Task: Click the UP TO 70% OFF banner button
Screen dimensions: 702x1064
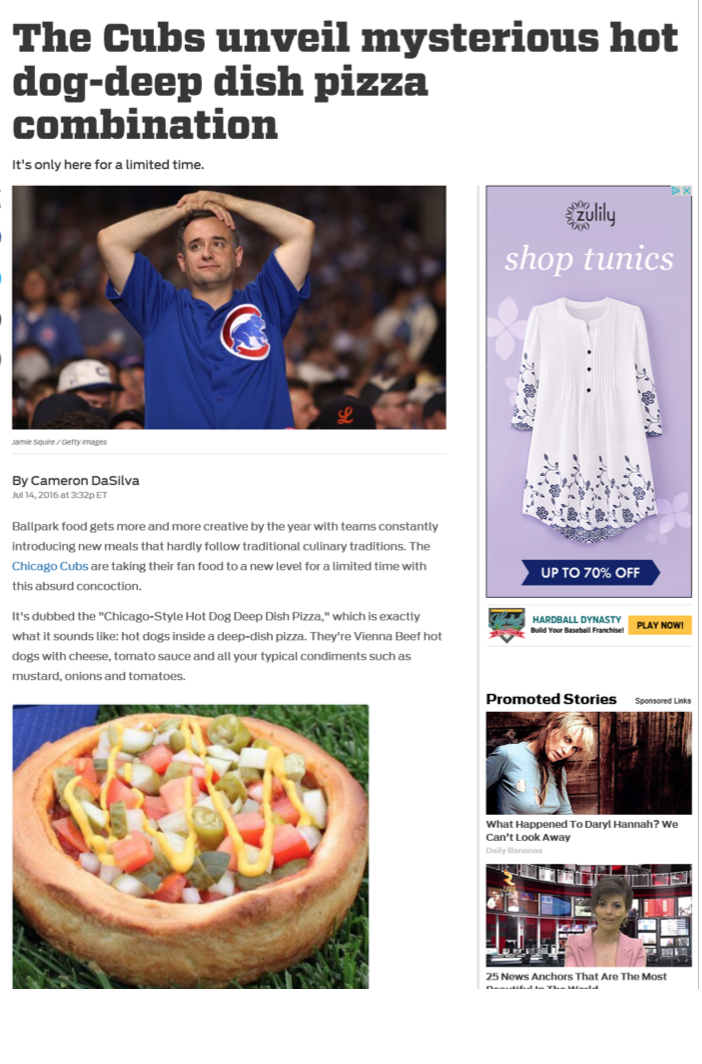Action: click(590, 573)
